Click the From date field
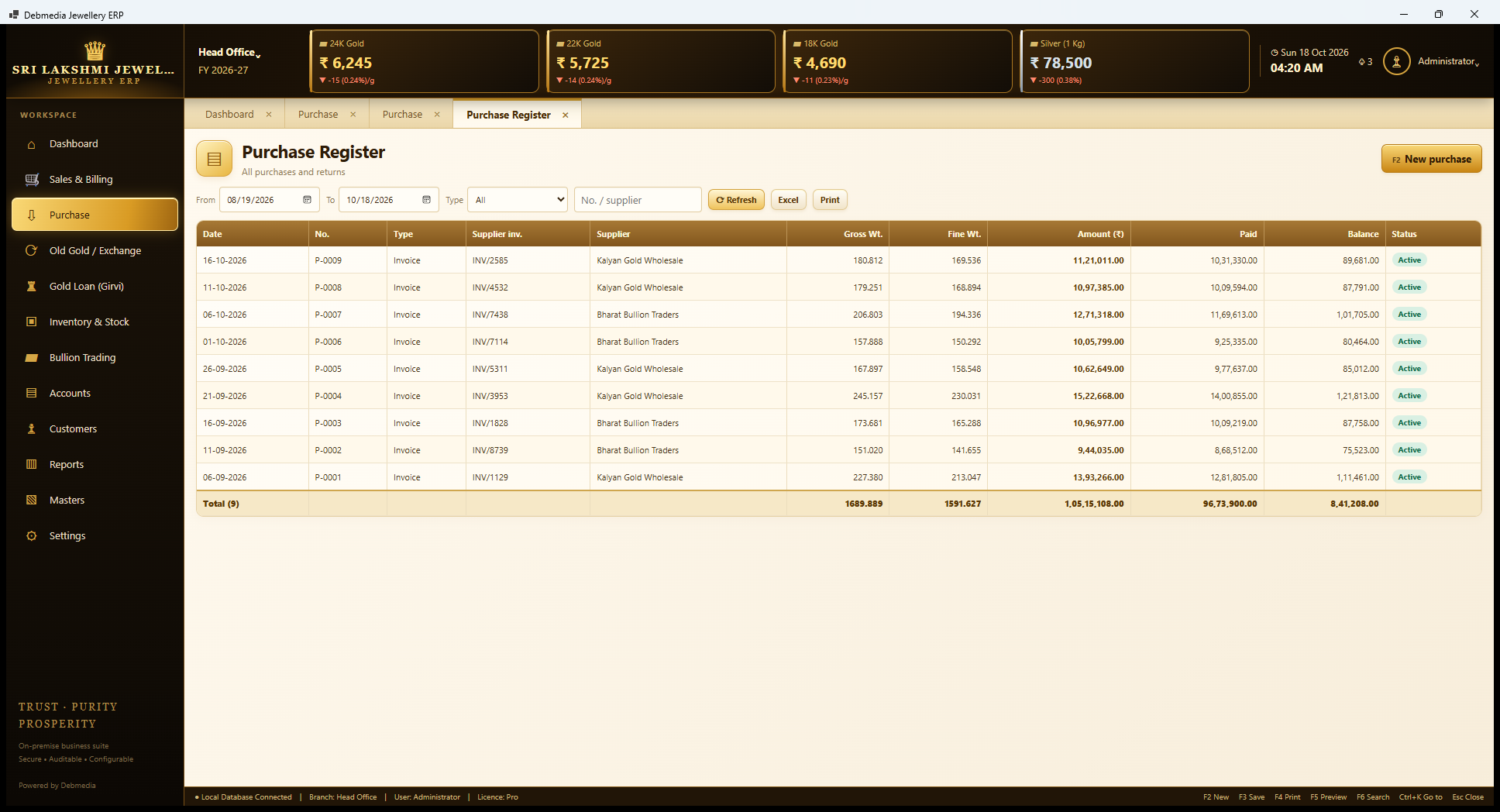Viewport: 1500px width, 812px height. tap(269, 200)
